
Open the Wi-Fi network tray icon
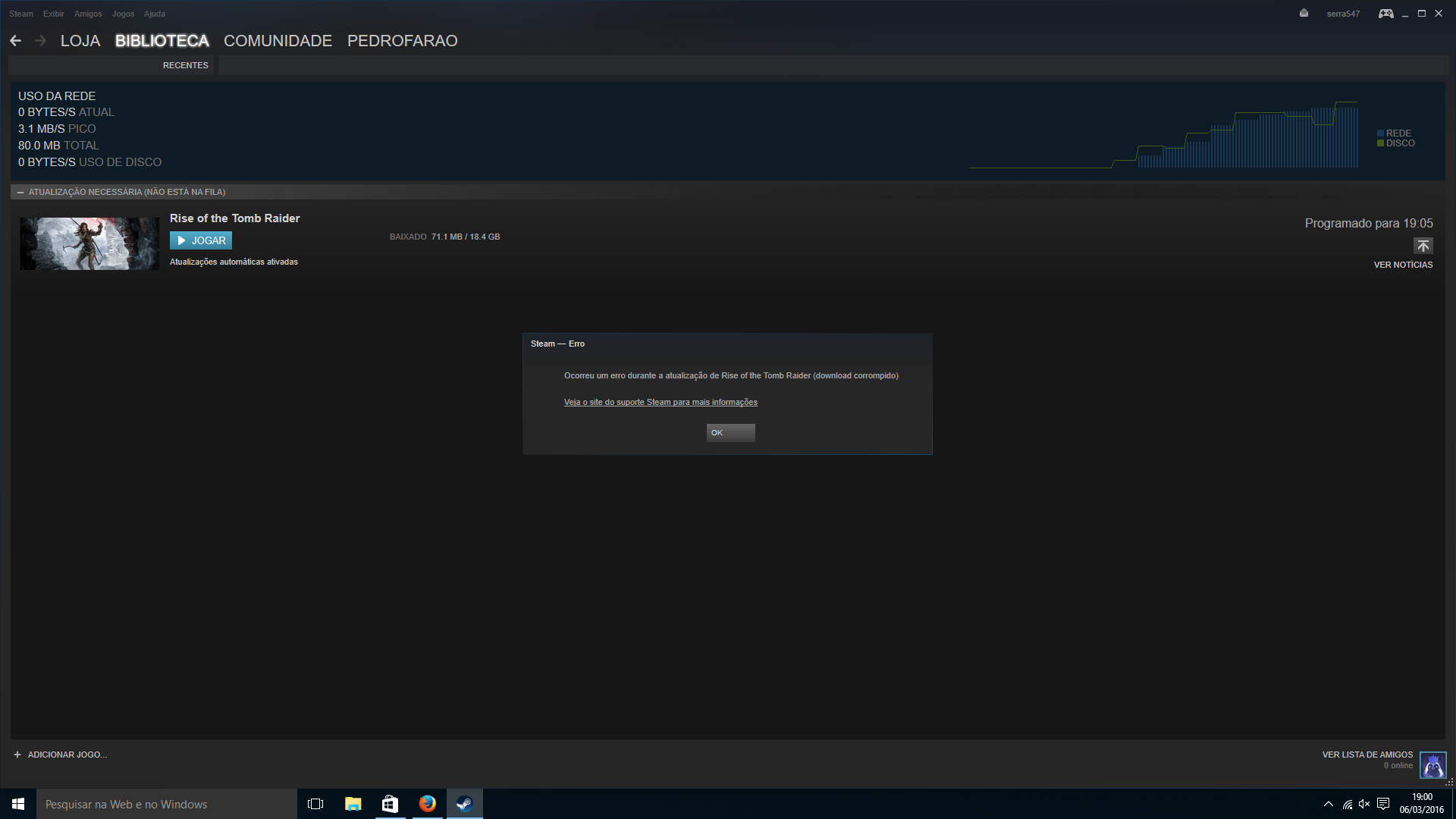tap(1347, 804)
